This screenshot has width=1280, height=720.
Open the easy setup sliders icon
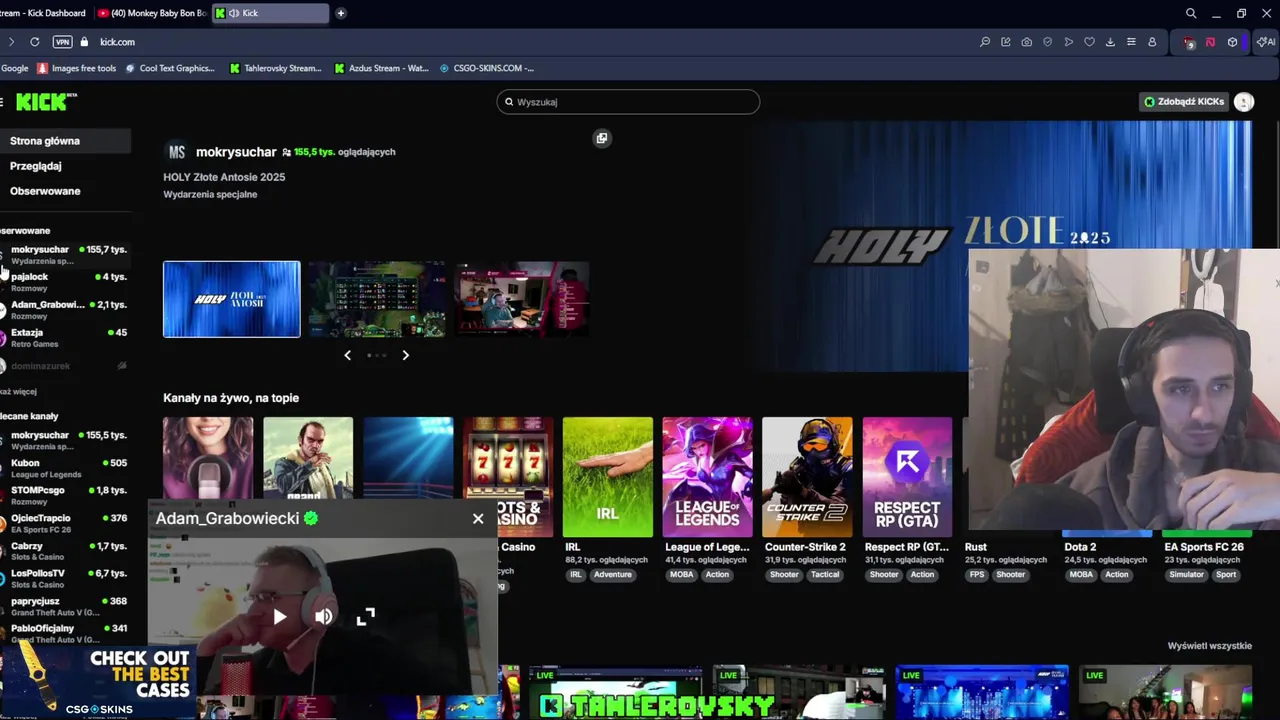tap(1131, 42)
